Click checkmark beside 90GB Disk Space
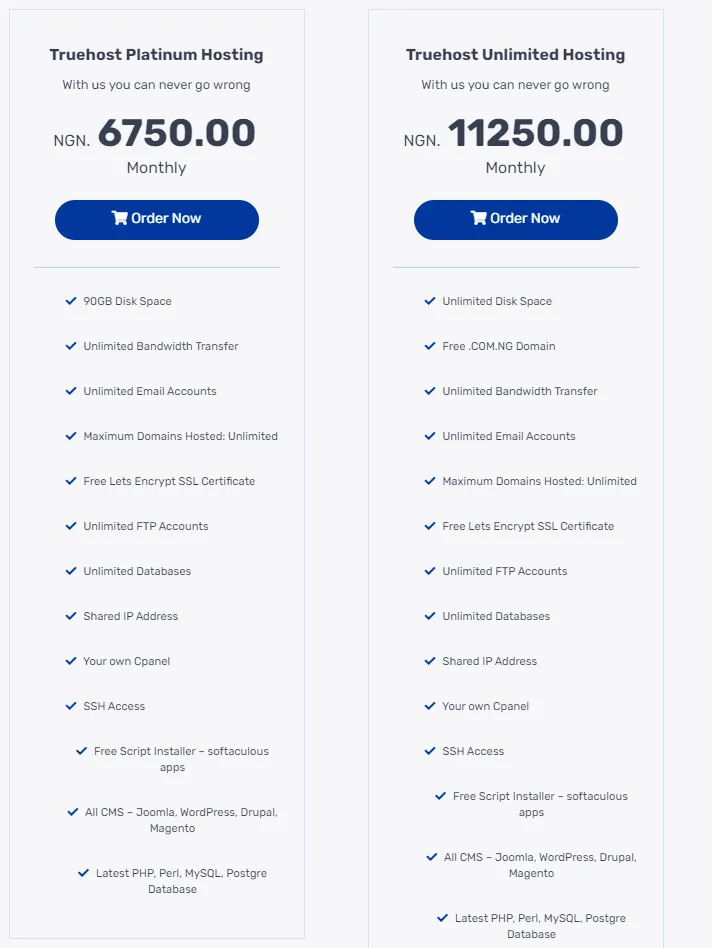Image resolution: width=712 pixels, height=948 pixels. click(71, 300)
